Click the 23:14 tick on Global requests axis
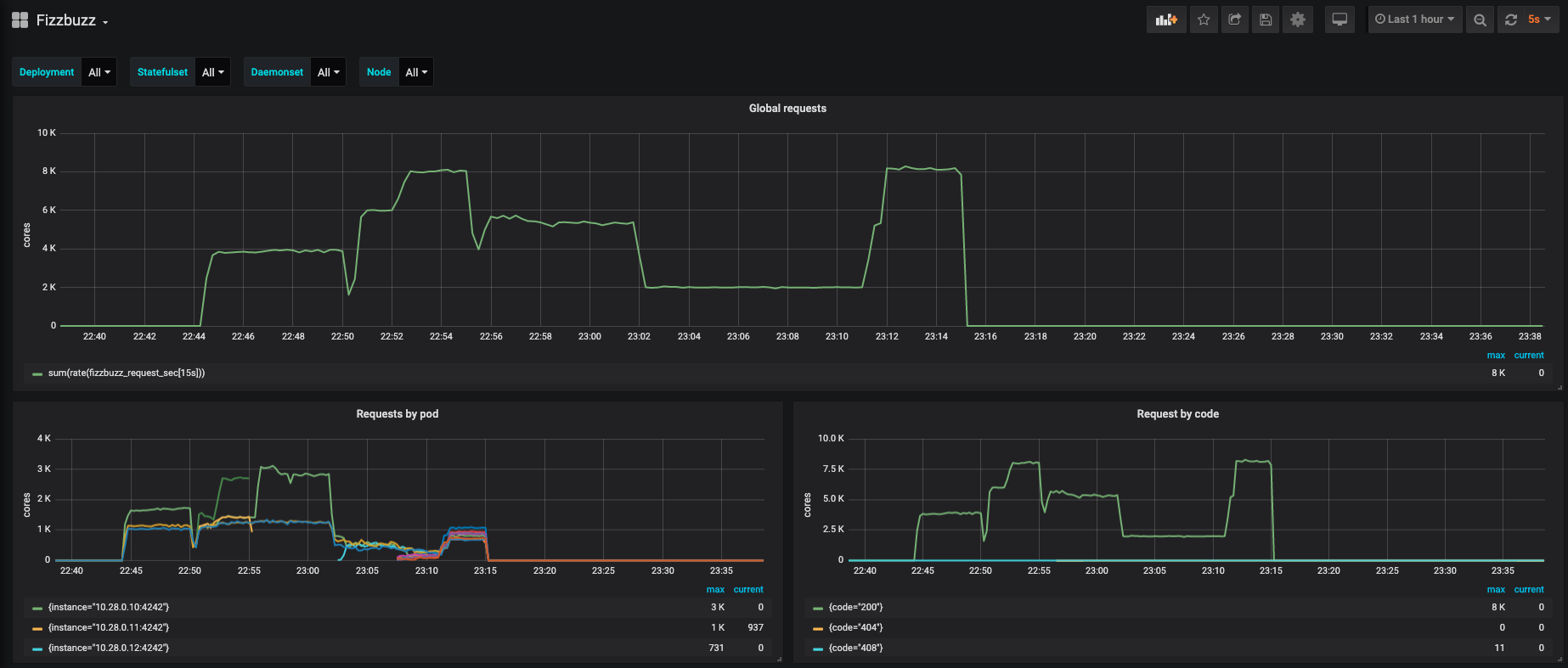This screenshot has width=1568, height=668. pyautogui.click(x=936, y=336)
